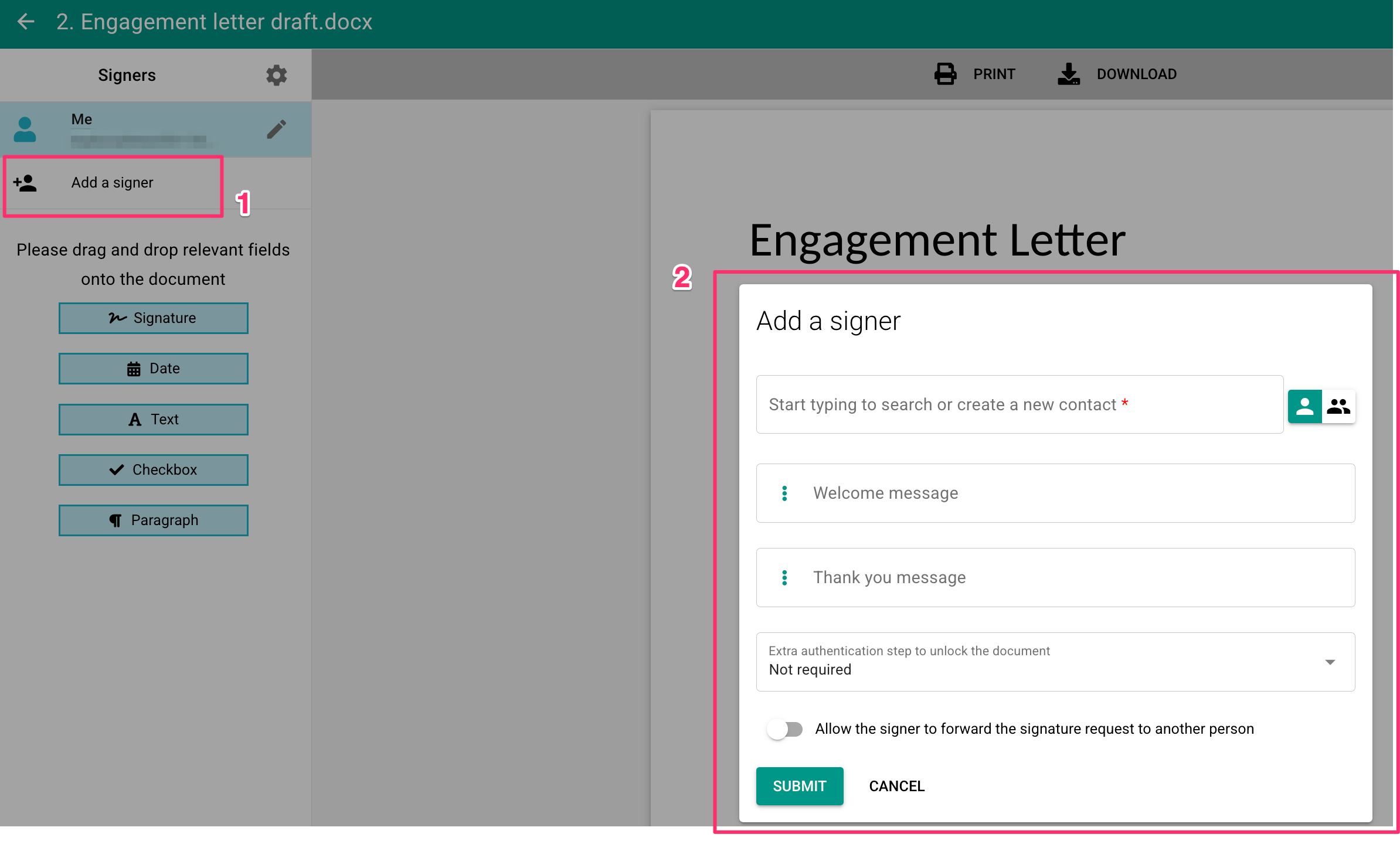This screenshot has width=1400, height=858.
Task: Toggle allow signer to forward request
Action: click(785, 729)
